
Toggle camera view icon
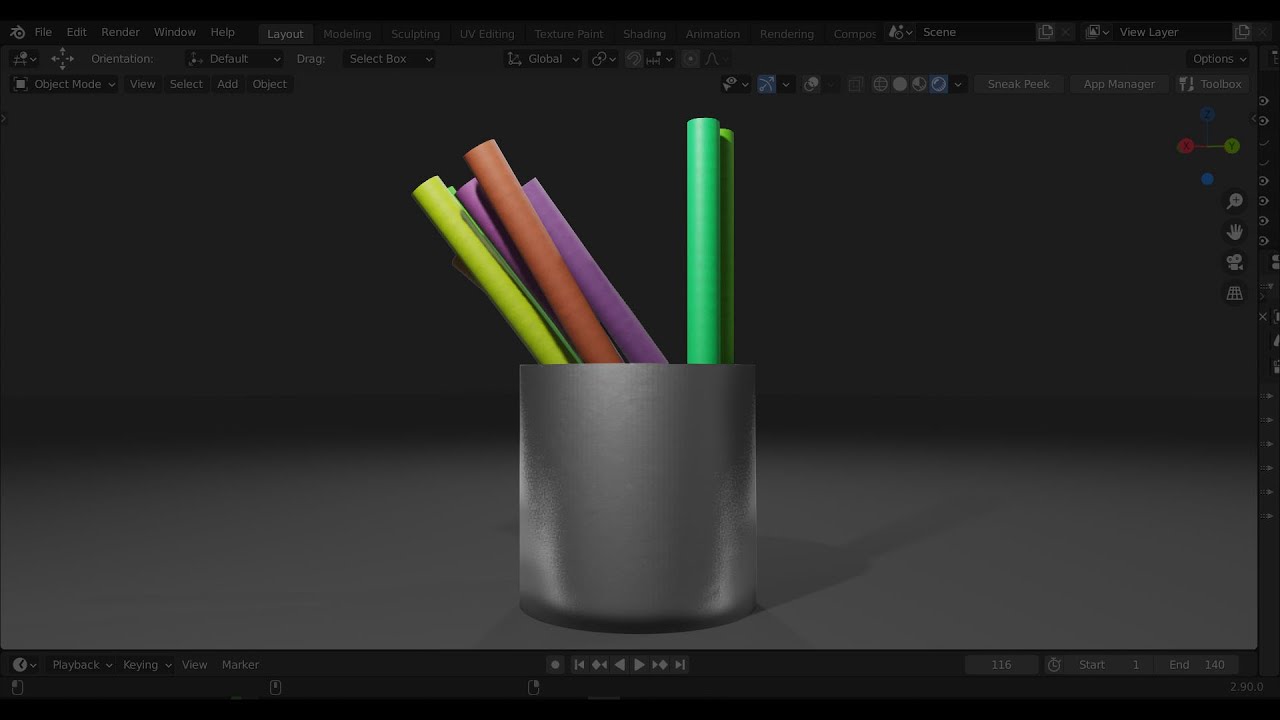click(x=1235, y=263)
